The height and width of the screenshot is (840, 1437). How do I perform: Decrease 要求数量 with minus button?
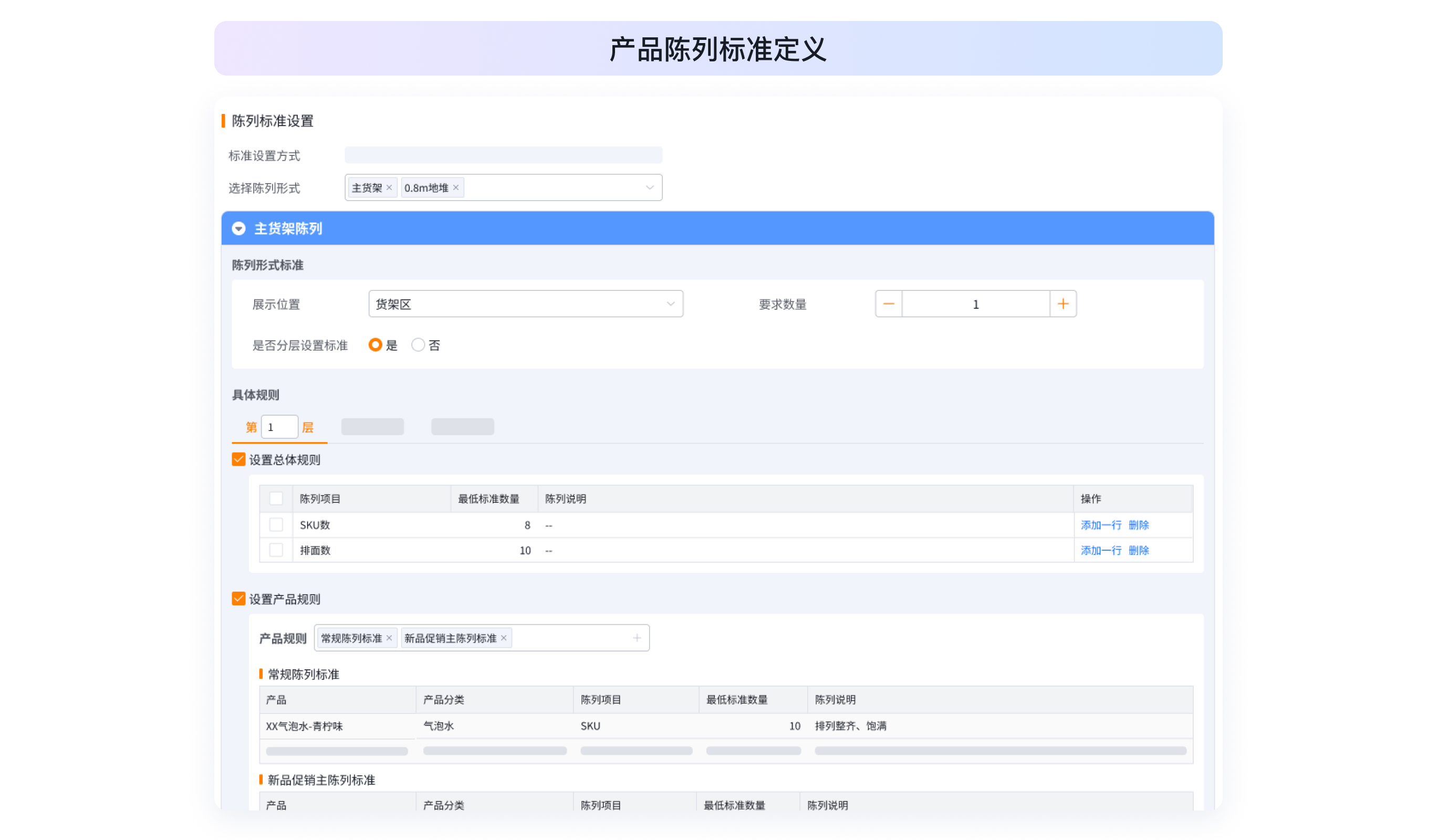coord(889,304)
